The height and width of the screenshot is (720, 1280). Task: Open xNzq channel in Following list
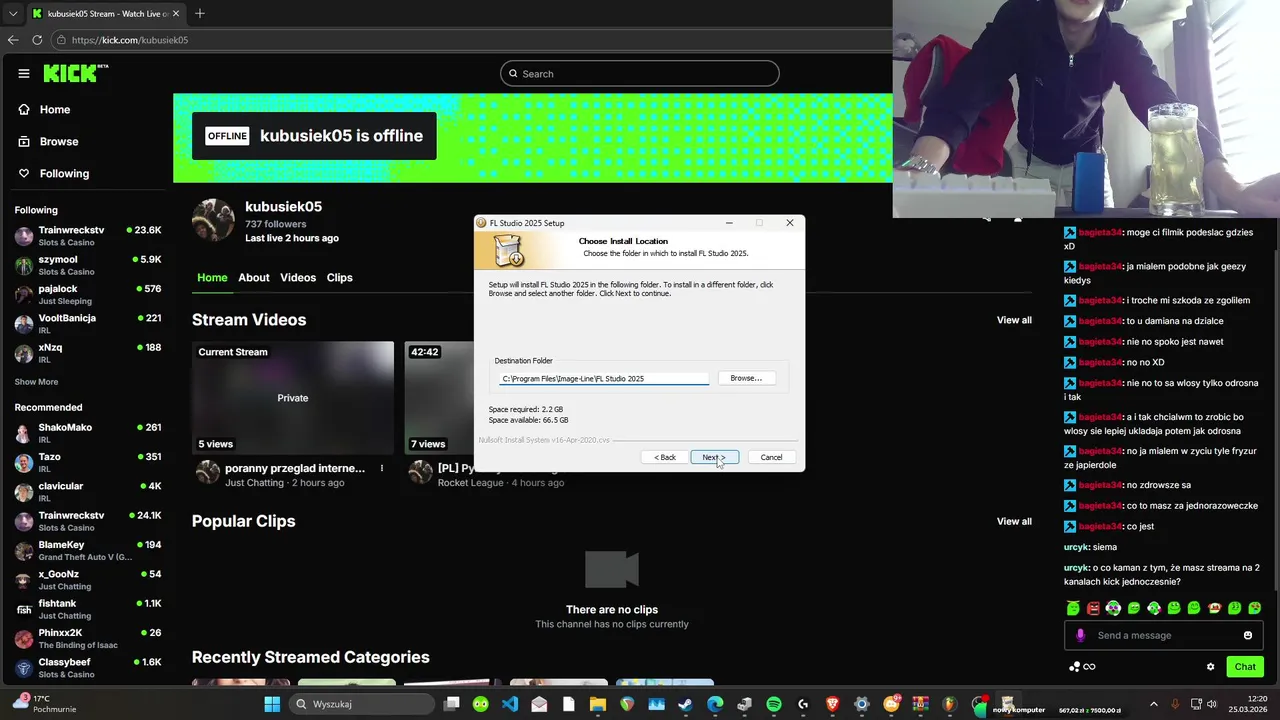[x=88, y=353]
